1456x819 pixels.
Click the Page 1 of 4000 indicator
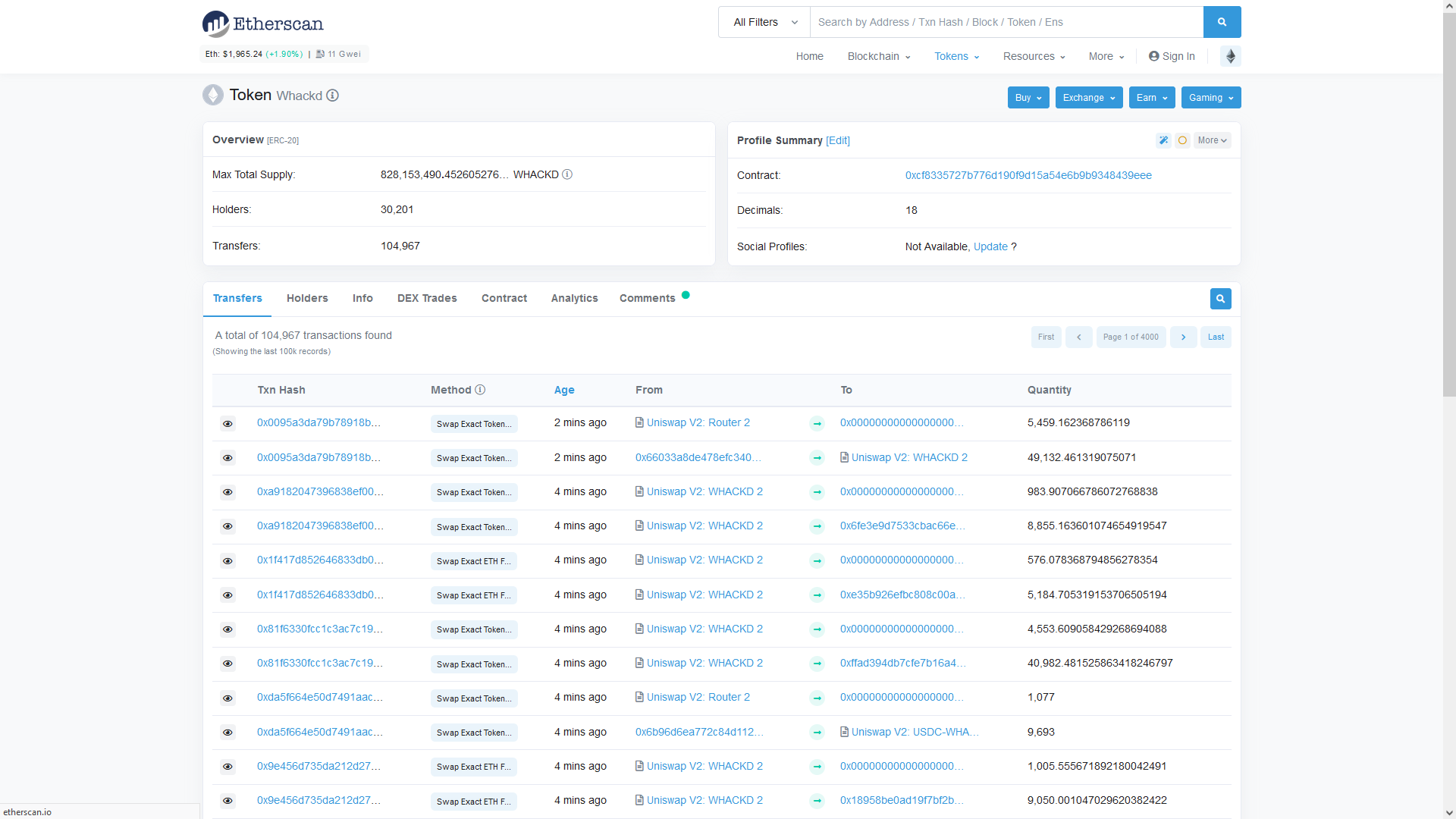1131,337
